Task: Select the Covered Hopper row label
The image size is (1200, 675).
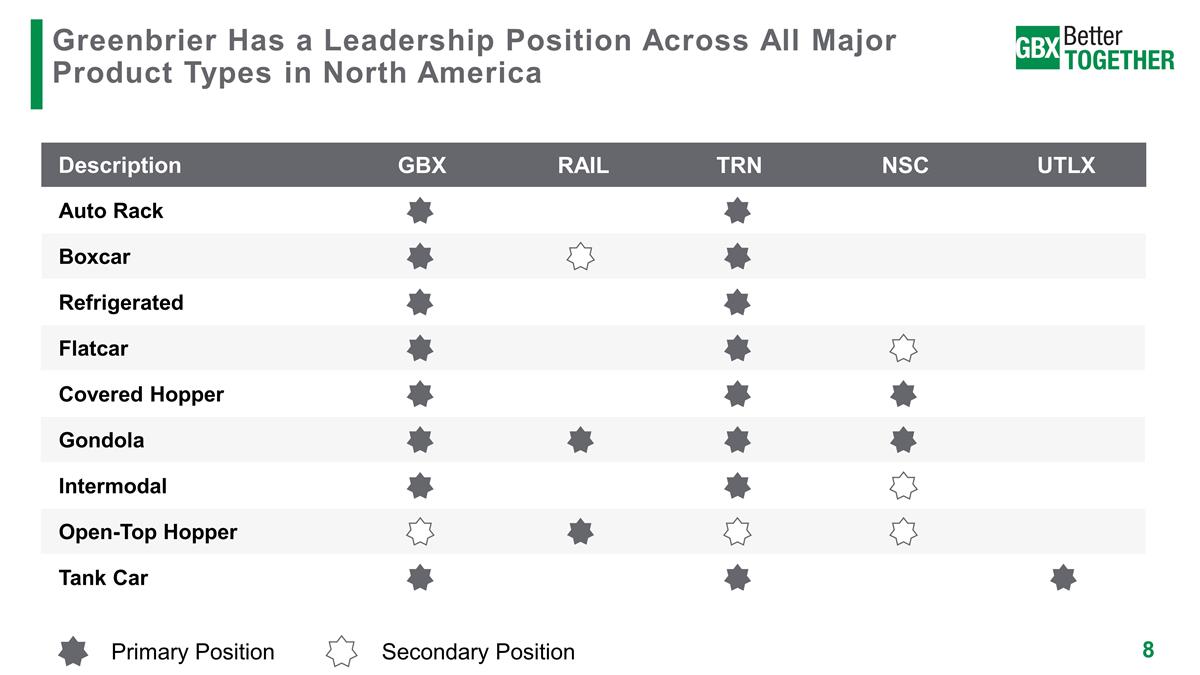Action: tap(141, 394)
